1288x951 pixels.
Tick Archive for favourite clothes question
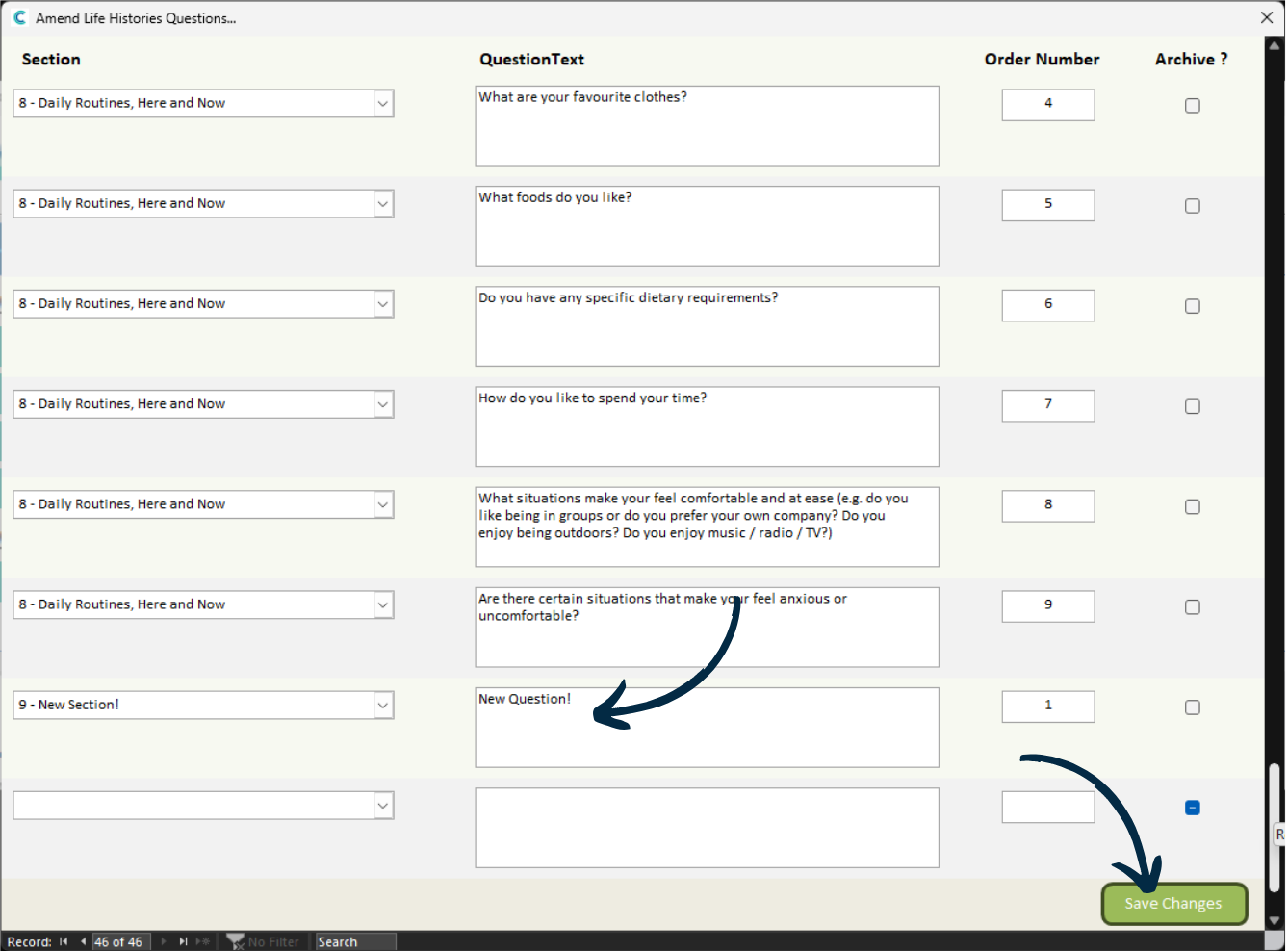pos(1192,106)
